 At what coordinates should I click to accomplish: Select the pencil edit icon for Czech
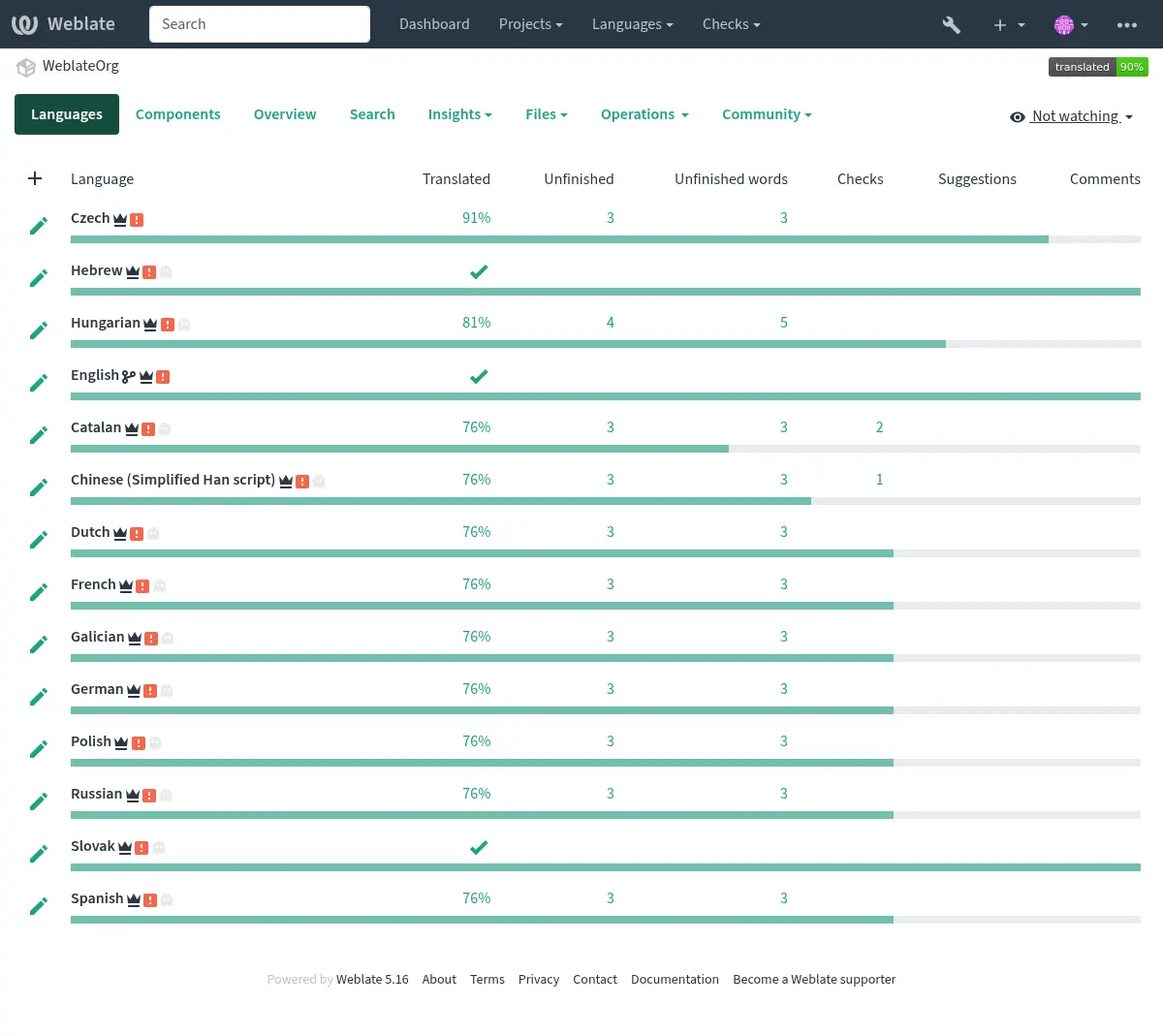(x=38, y=225)
